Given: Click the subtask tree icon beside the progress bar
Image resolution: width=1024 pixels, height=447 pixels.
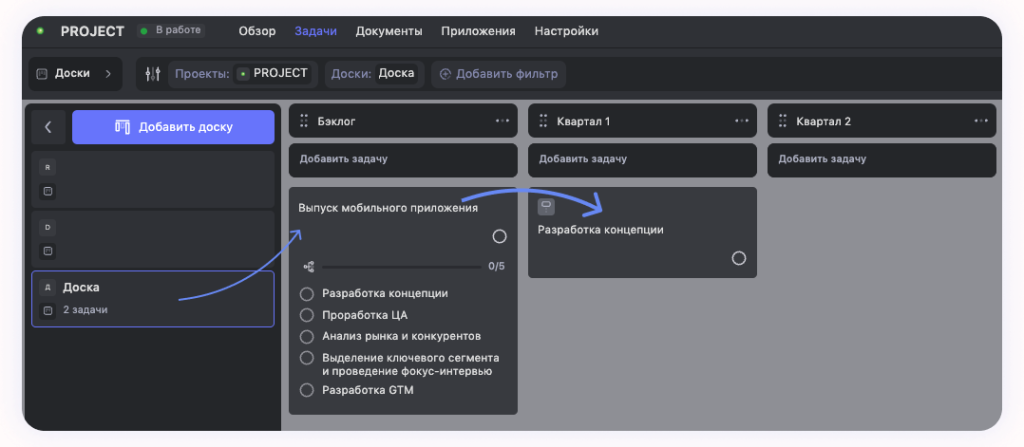Looking at the screenshot, I should [x=308, y=267].
